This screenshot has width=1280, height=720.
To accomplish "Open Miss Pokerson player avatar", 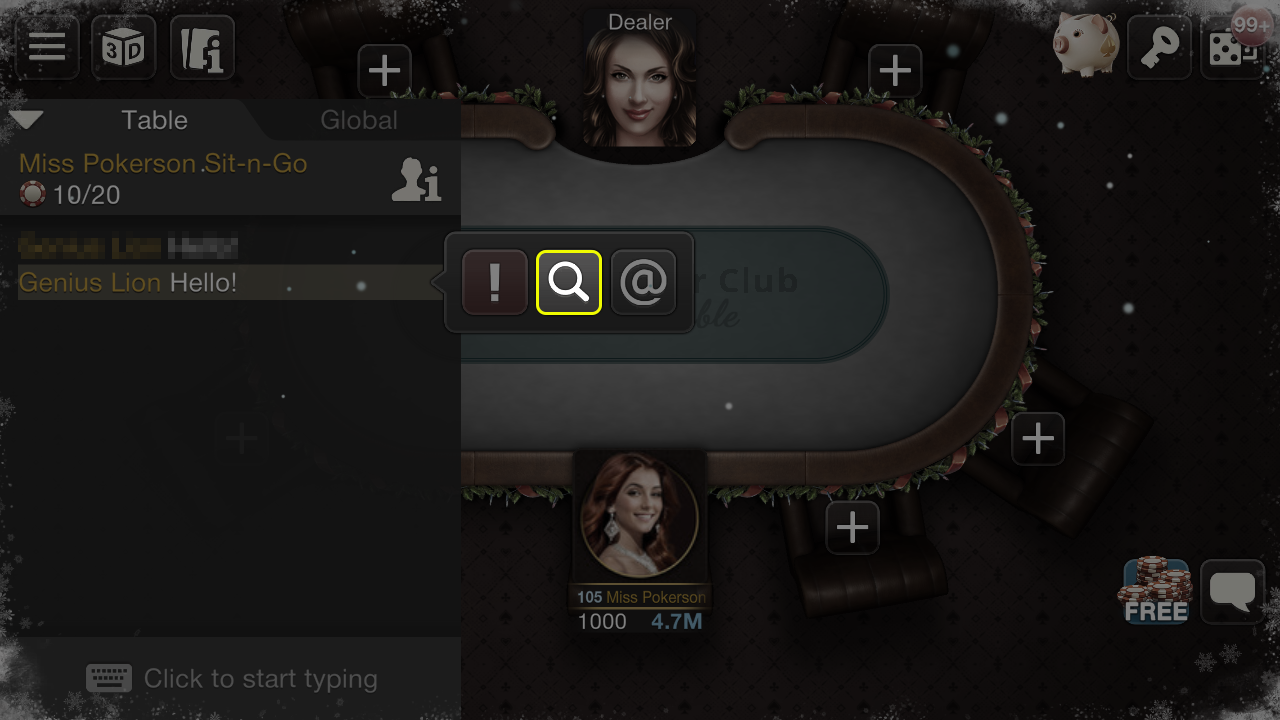I will 640,514.
